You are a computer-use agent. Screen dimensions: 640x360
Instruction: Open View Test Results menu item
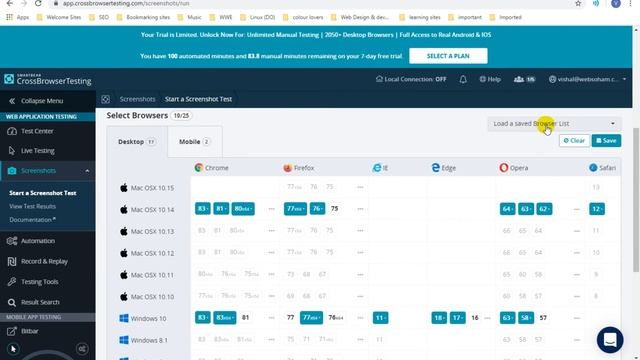32,206
